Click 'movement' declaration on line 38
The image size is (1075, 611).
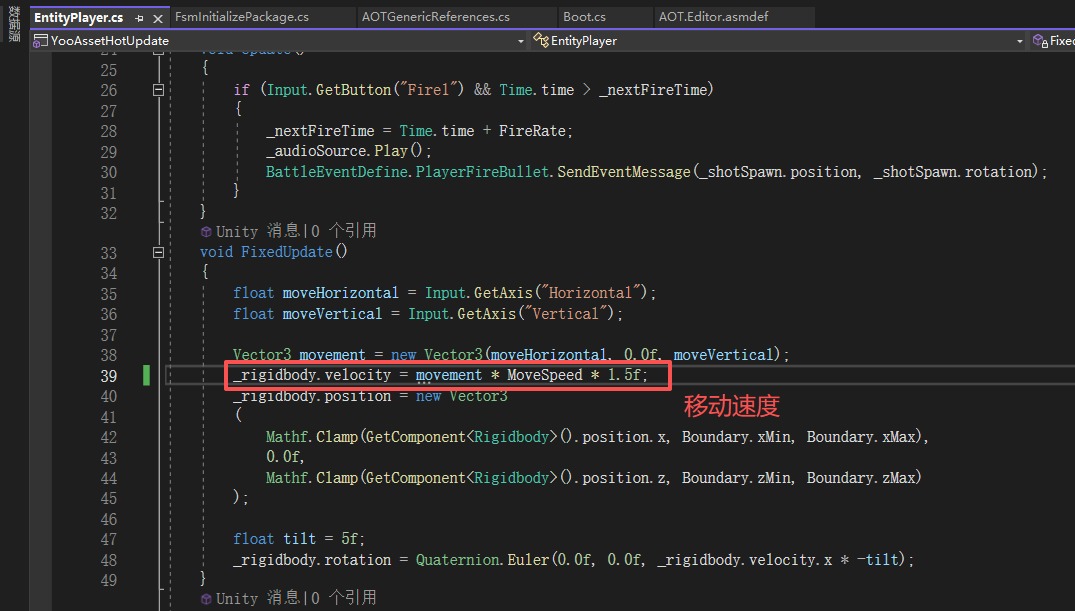coord(333,355)
